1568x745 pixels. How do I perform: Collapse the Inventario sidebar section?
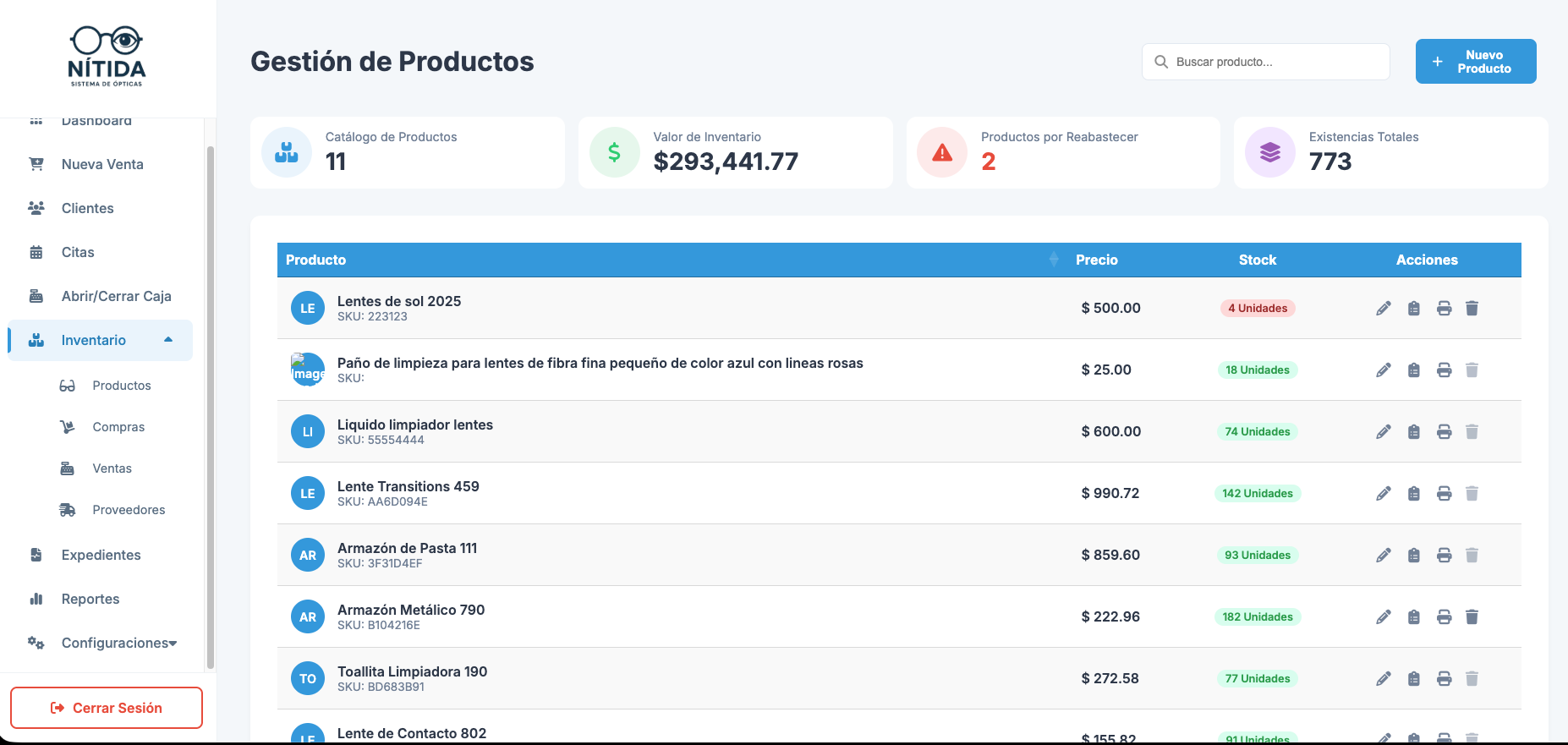coord(168,340)
